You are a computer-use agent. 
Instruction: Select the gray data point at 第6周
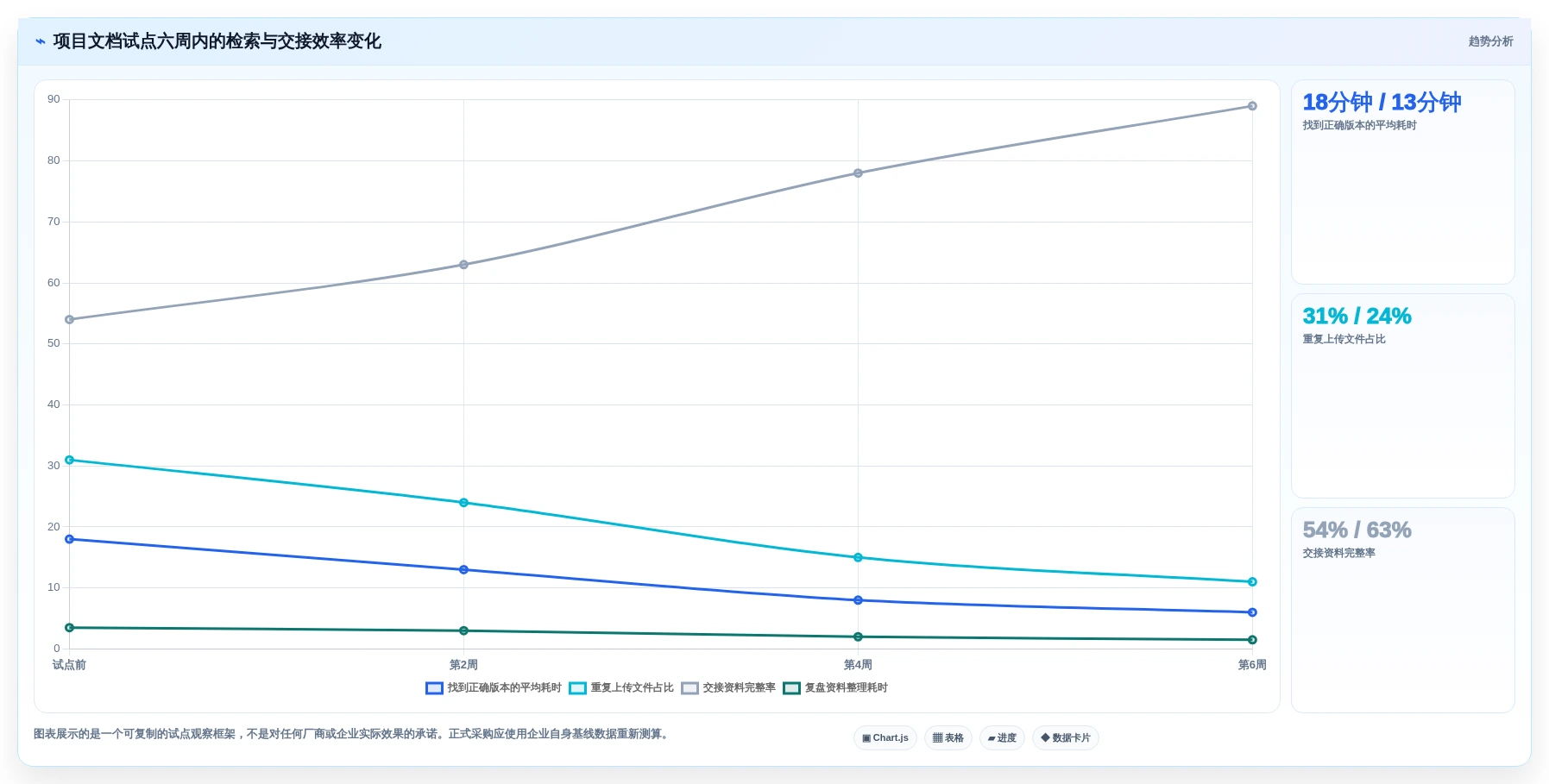point(1252,106)
